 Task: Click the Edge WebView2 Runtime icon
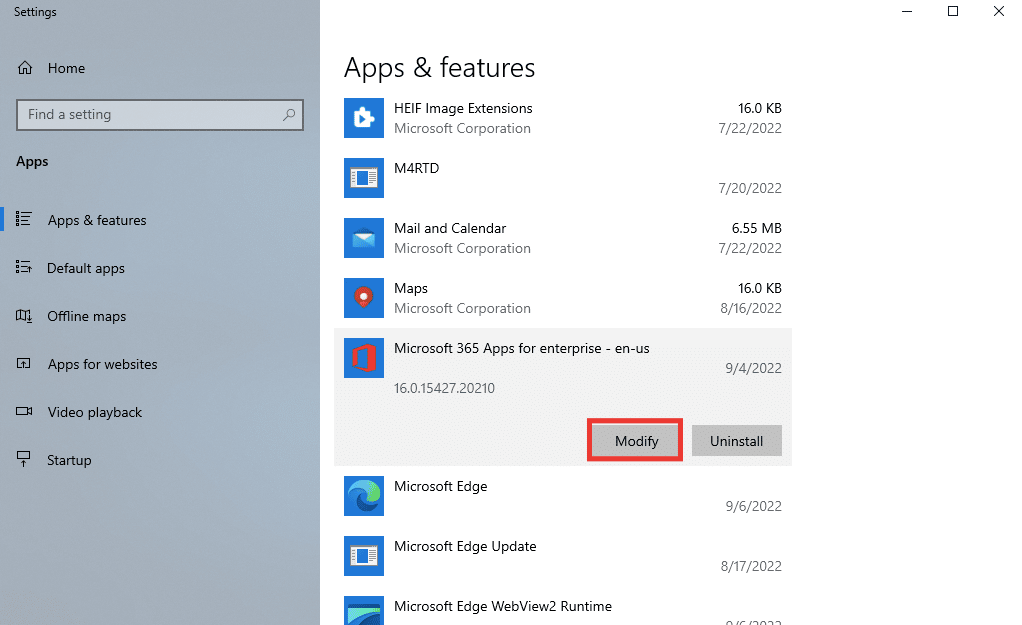[x=363, y=611]
